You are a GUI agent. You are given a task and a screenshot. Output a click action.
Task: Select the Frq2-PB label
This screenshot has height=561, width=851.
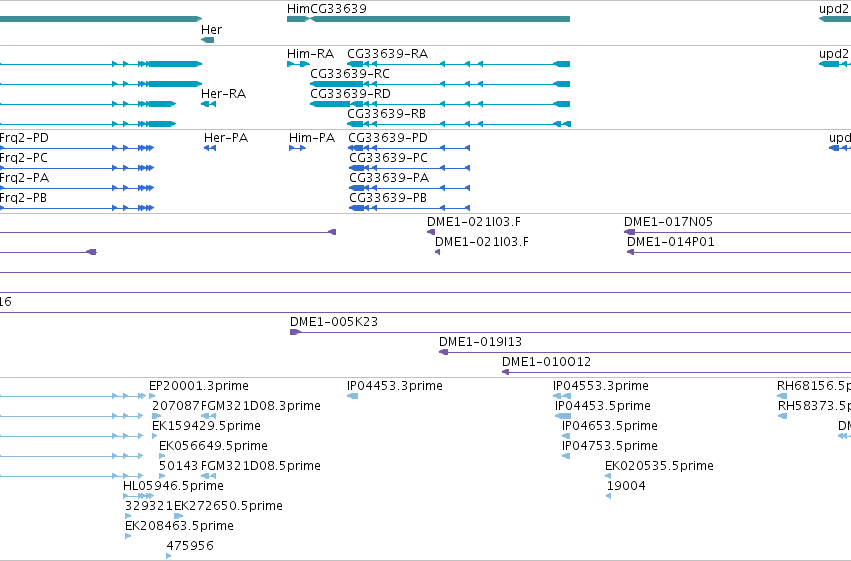point(23,198)
